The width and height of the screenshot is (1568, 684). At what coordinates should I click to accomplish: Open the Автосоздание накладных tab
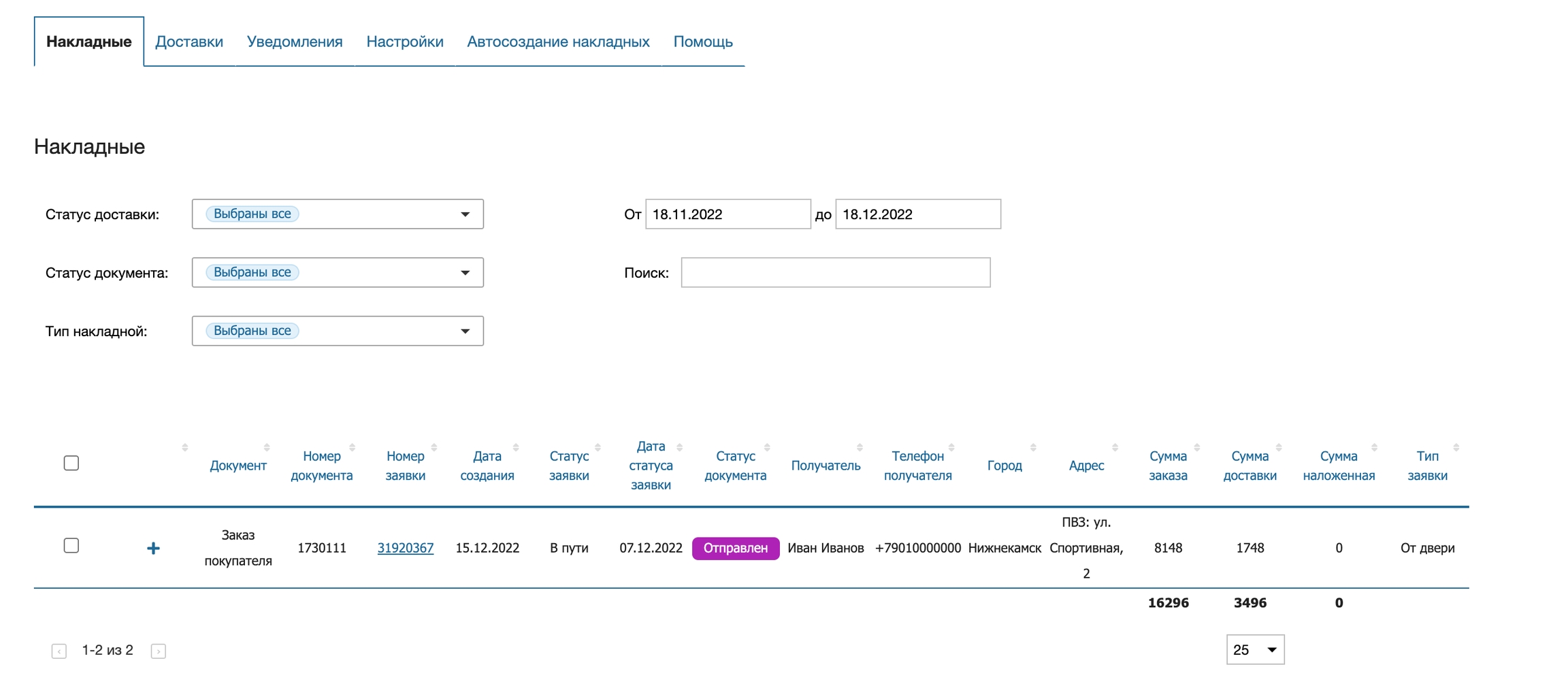click(558, 42)
